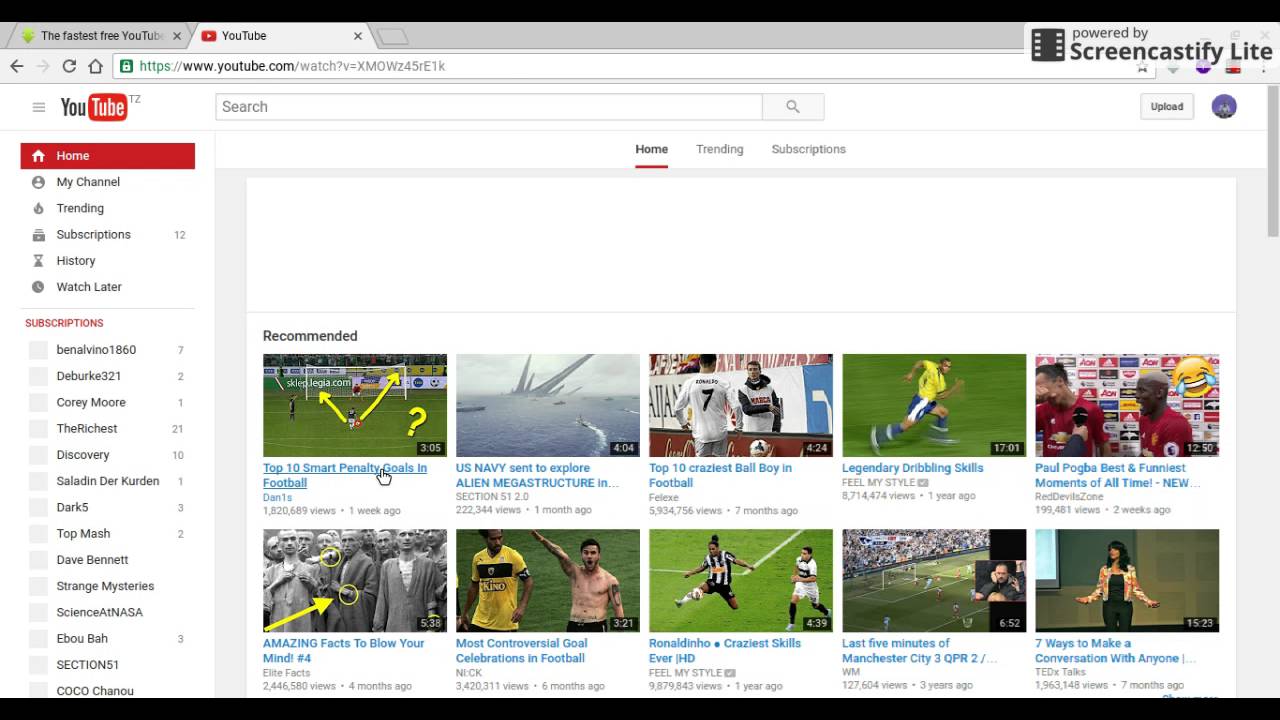
Task: Click the browser back arrow
Action: pyautogui.click(x=17, y=66)
